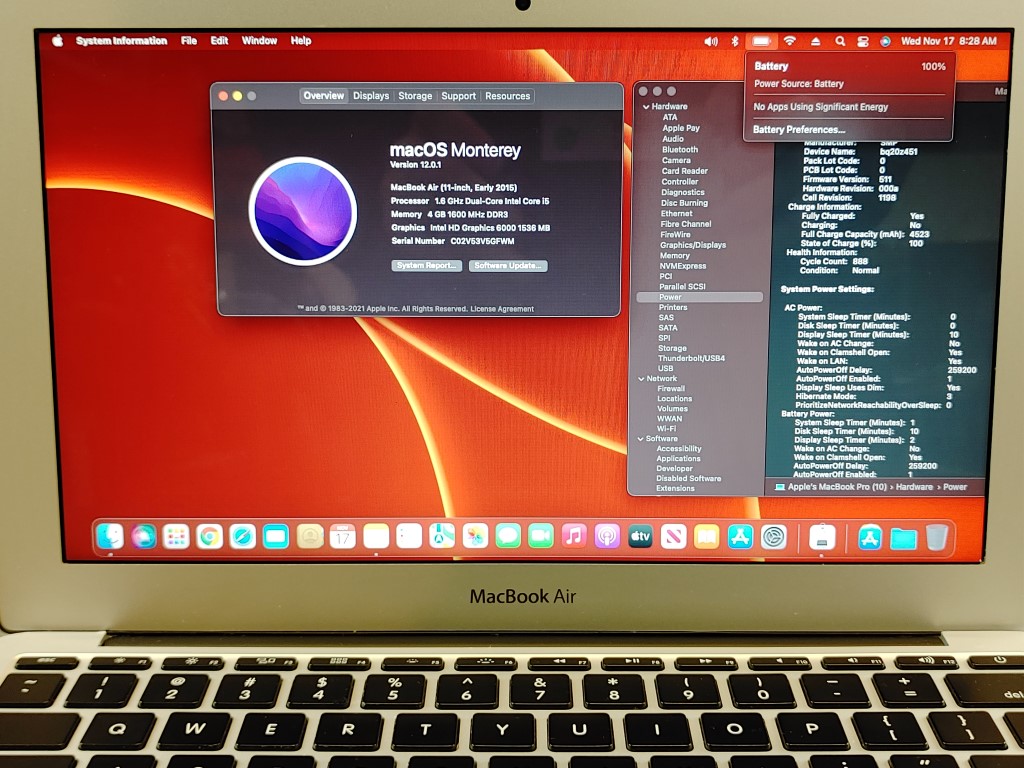Select Firewall under Network in sidebar

(671, 389)
